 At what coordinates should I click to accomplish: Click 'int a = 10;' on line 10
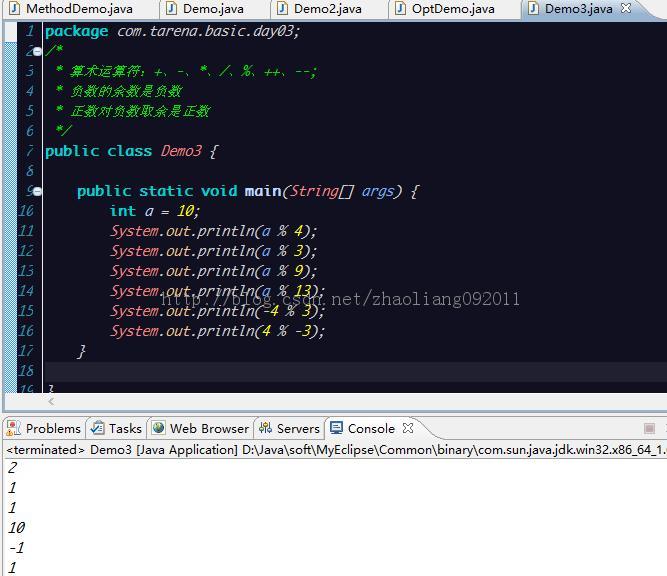[x=154, y=211]
